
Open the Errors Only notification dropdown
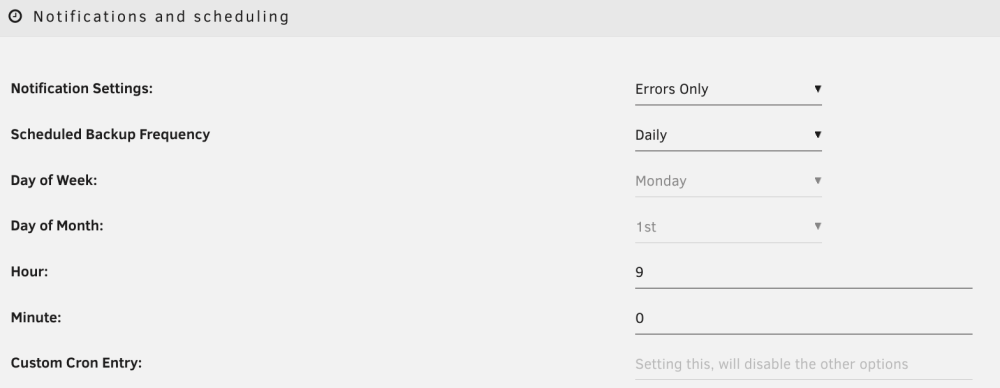click(x=728, y=89)
